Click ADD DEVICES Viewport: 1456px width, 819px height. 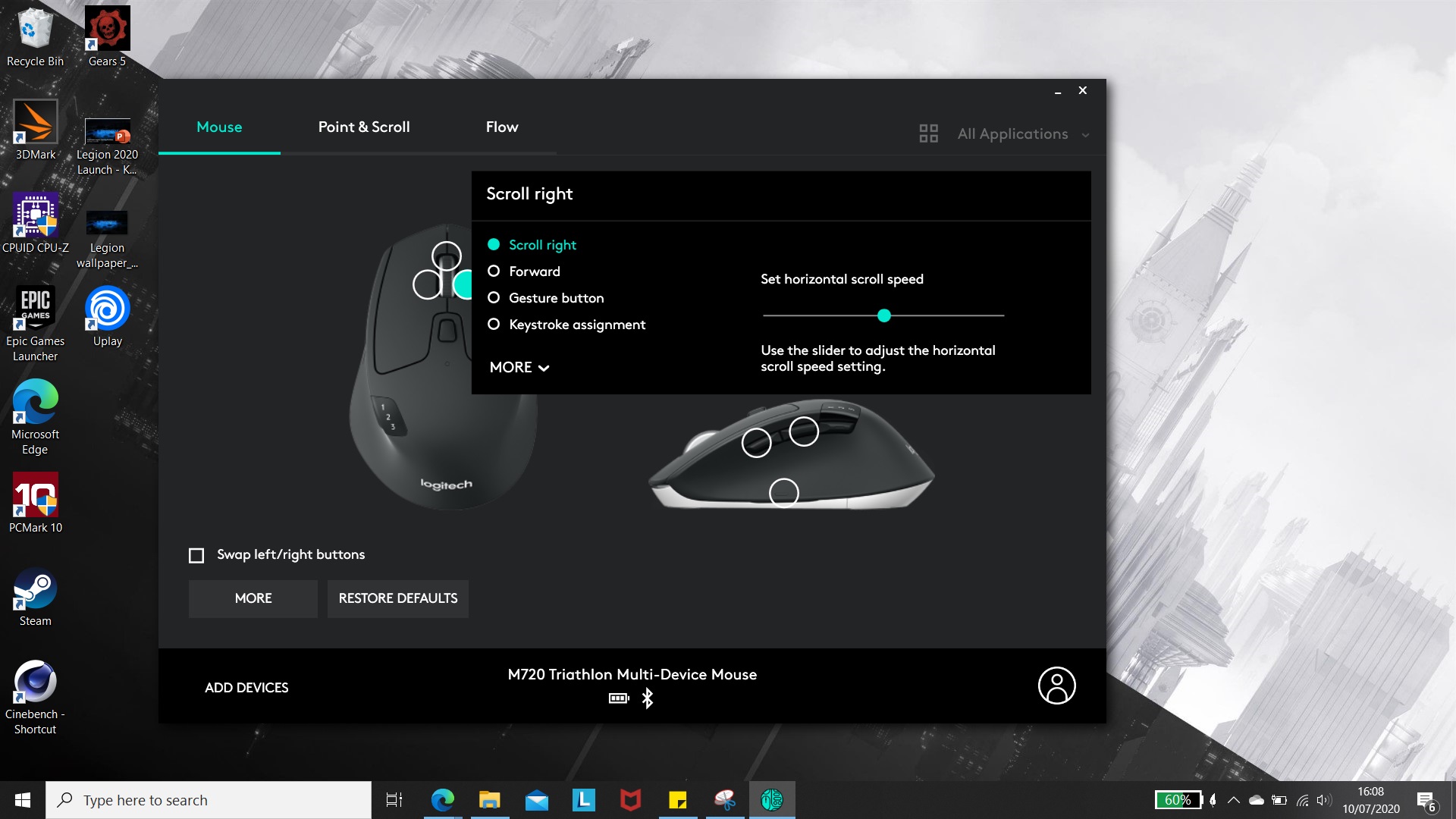point(246,688)
